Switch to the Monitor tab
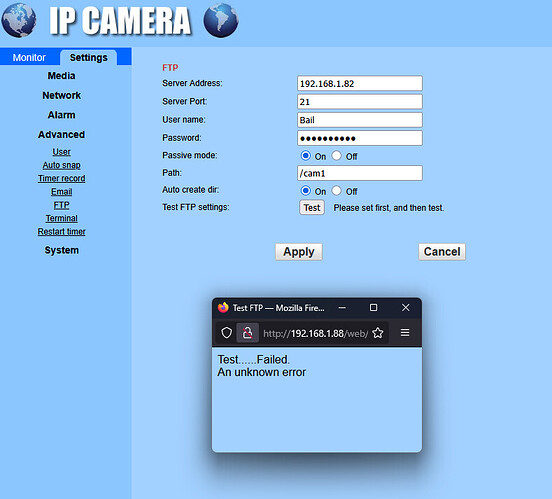 (29, 57)
